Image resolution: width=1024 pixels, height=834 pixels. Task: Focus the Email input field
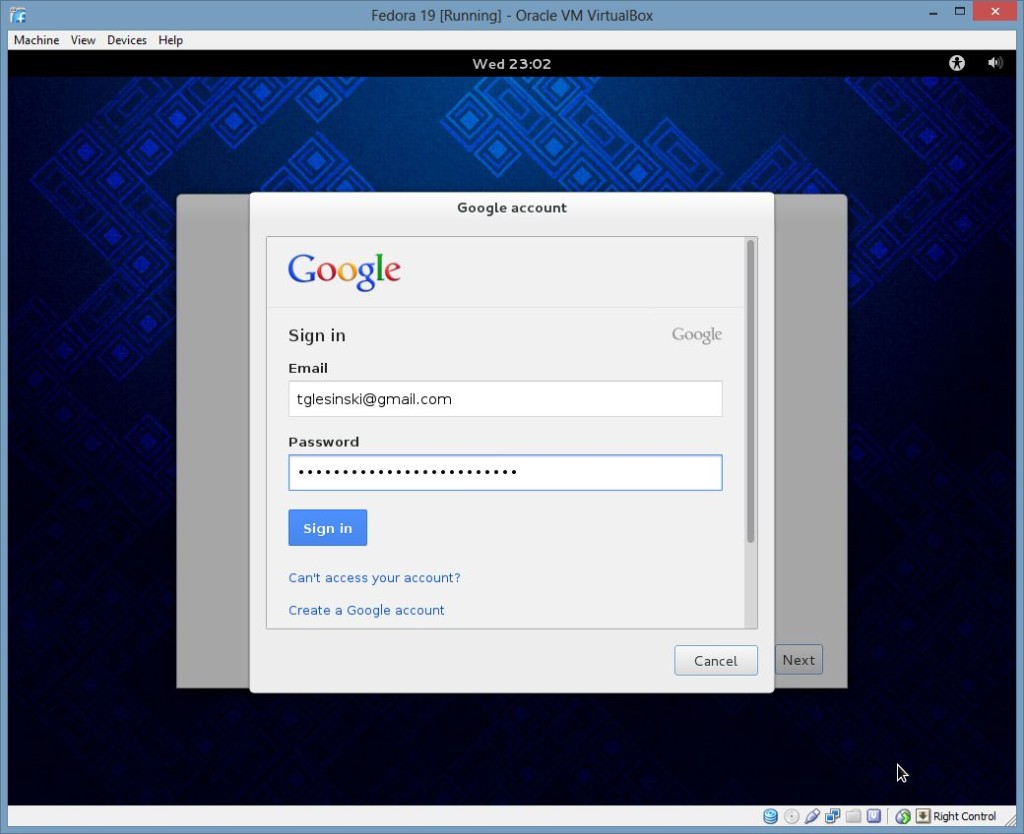point(505,399)
